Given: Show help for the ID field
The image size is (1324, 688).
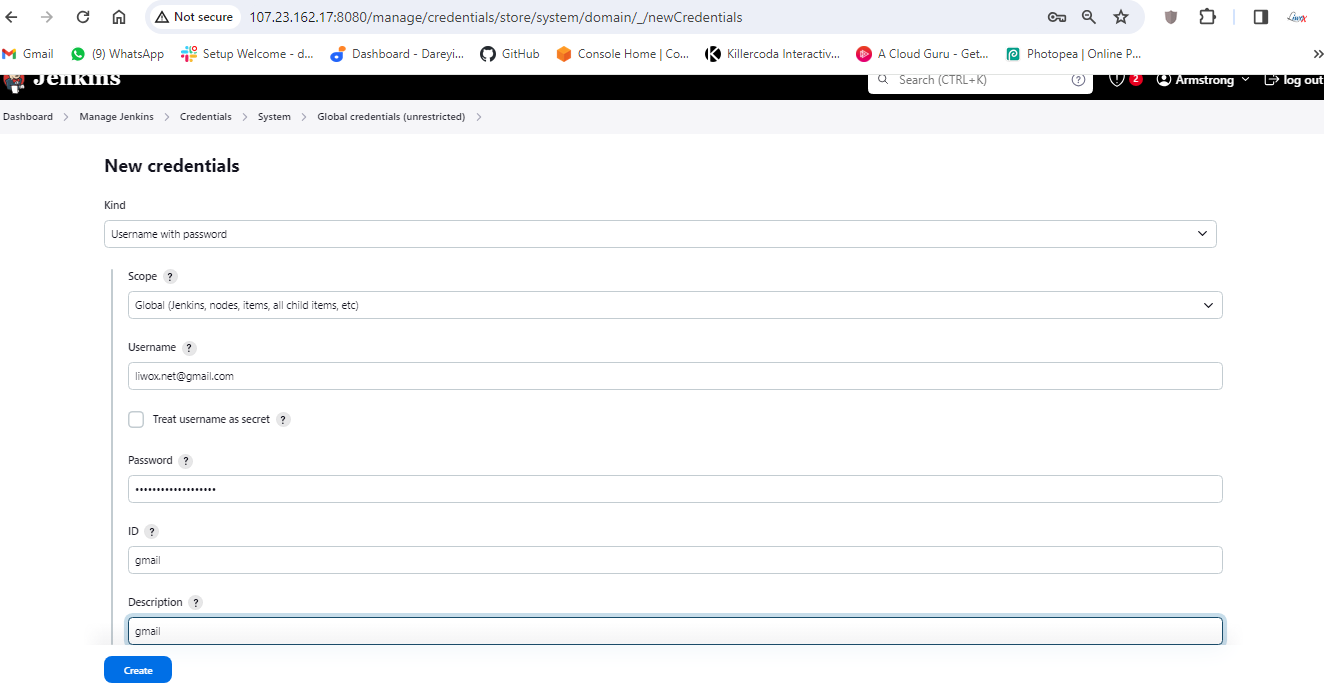Looking at the screenshot, I should click(151, 532).
